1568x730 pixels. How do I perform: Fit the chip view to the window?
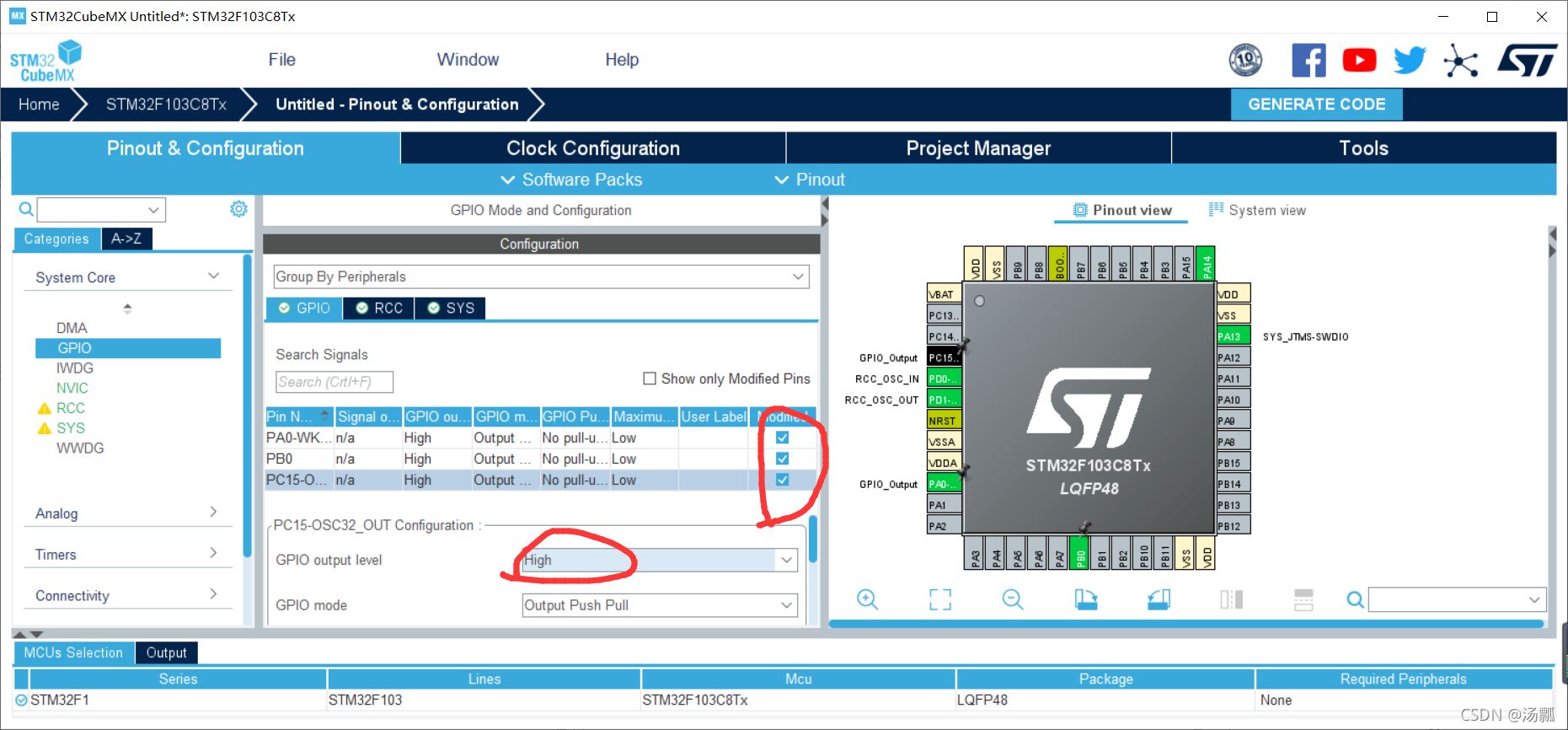click(940, 599)
